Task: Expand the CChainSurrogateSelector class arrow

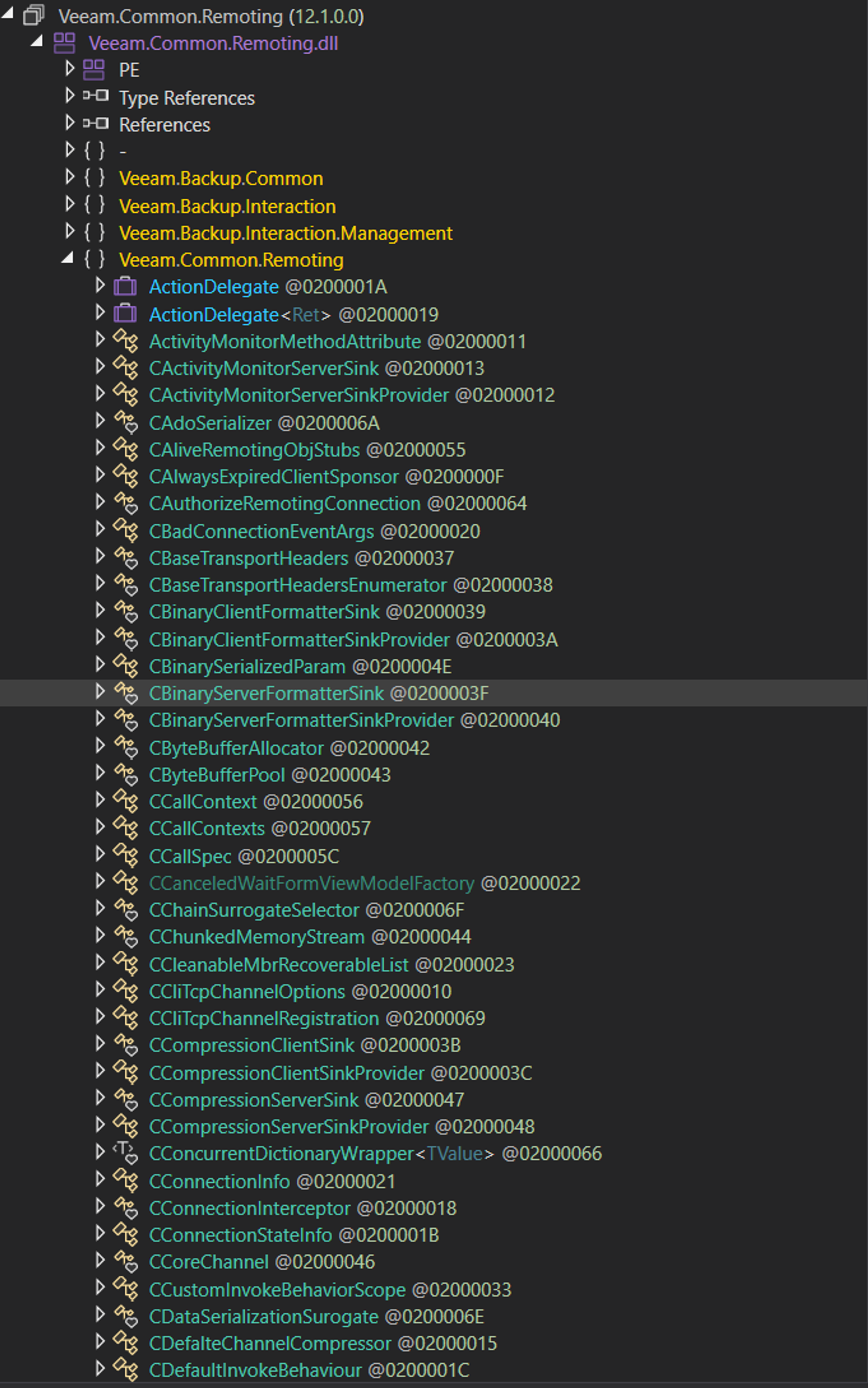Action: coord(100,908)
